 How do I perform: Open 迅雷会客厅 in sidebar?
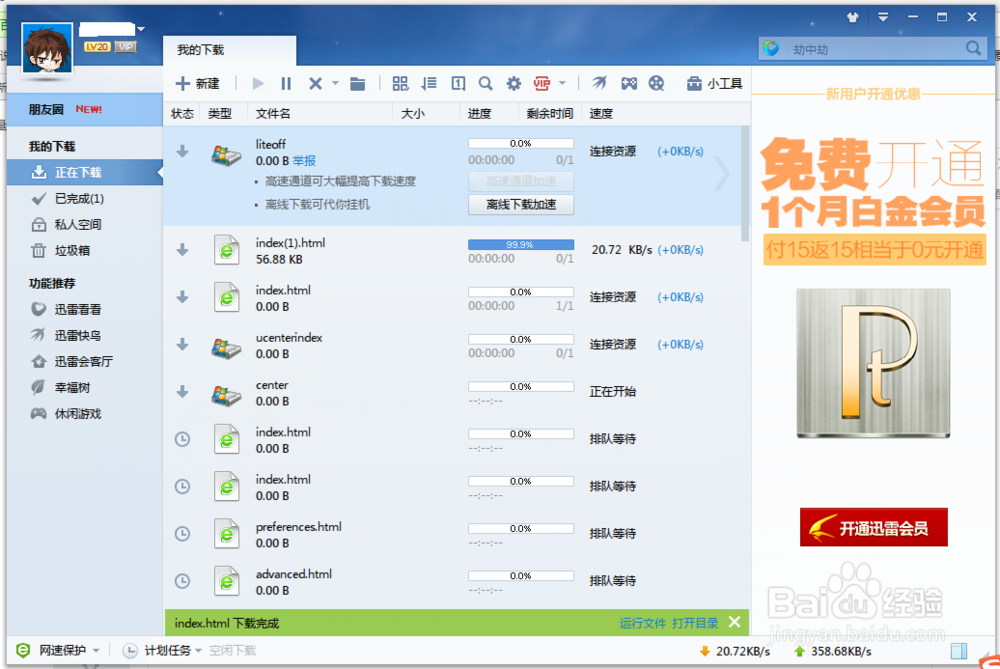[72, 362]
